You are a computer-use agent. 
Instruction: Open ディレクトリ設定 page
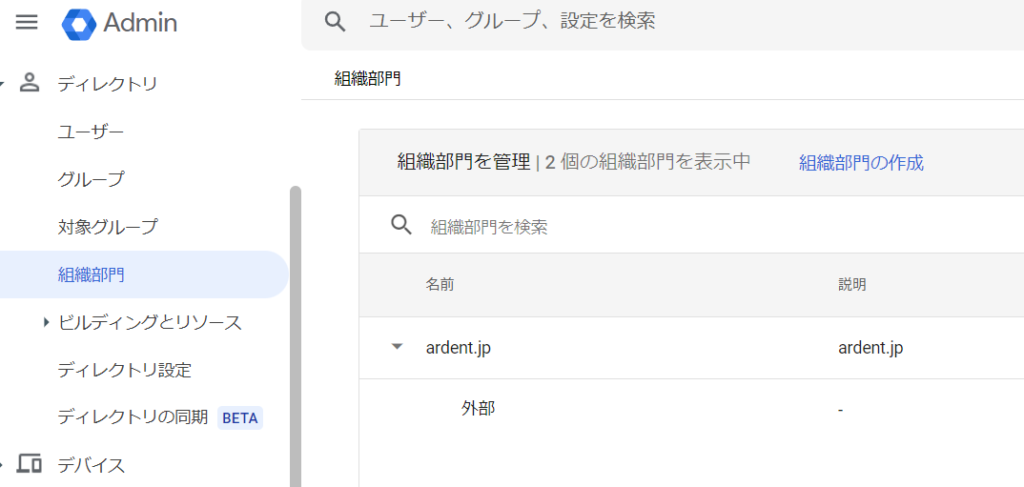(124, 370)
